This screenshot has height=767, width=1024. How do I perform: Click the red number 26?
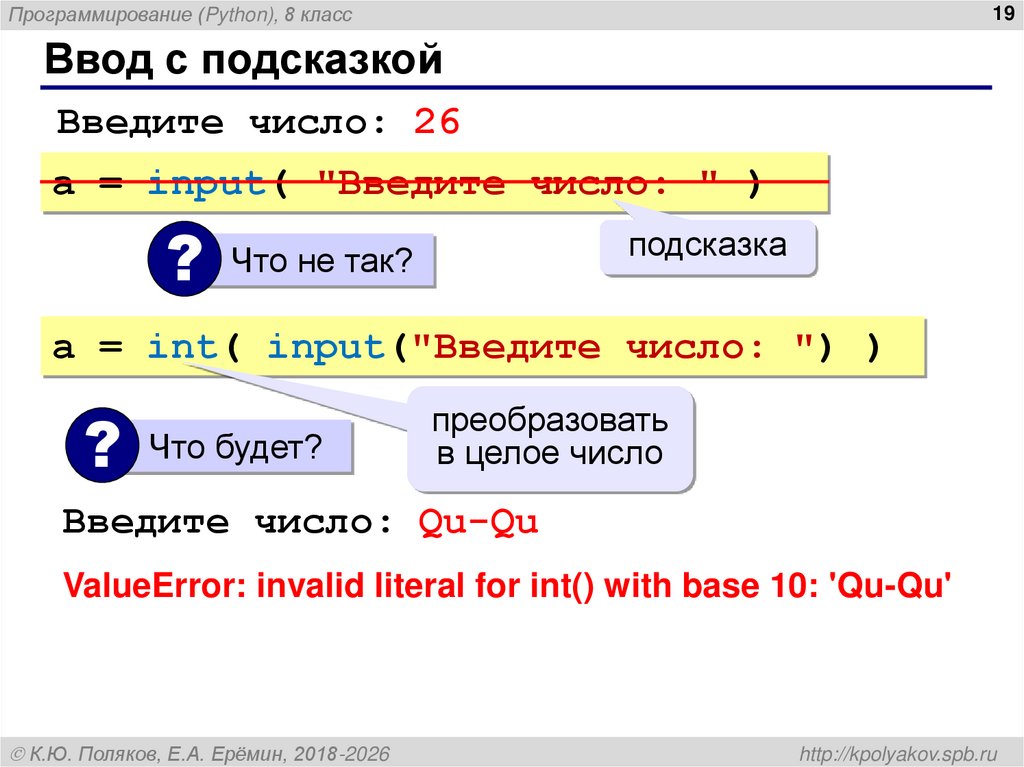click(x=437, y=122)
